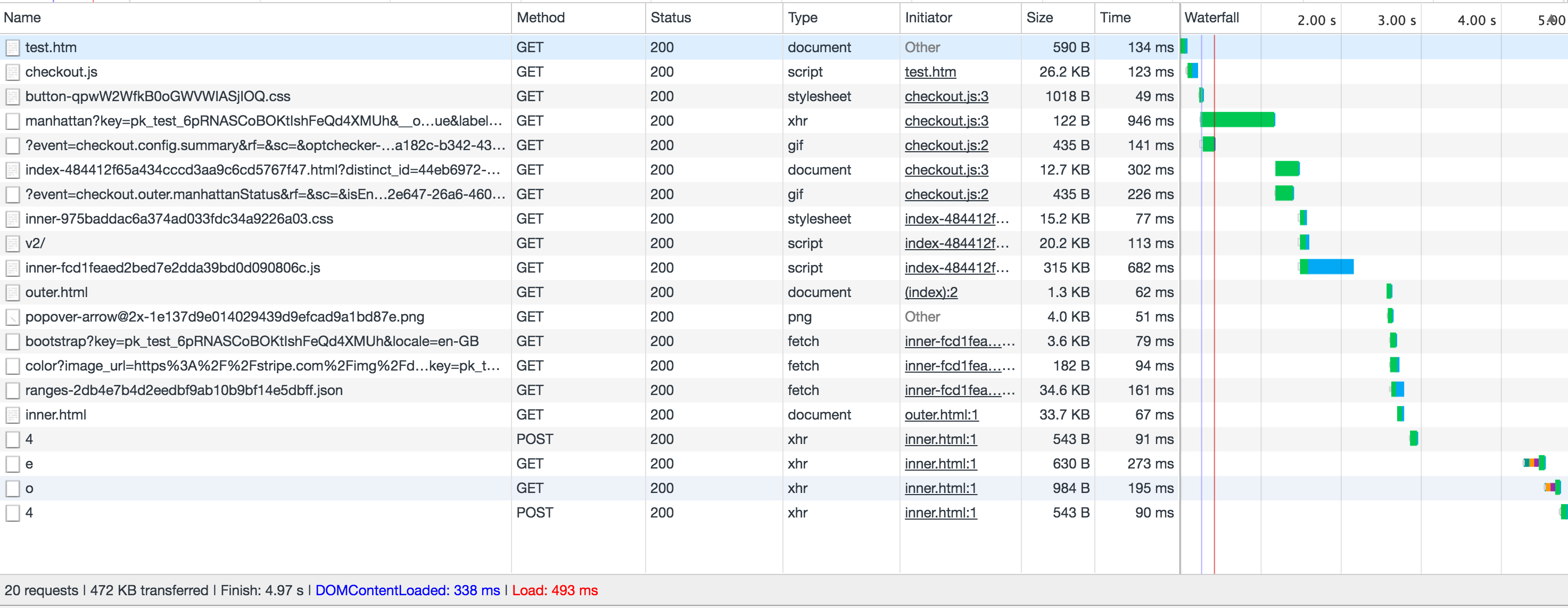Click the file icon beside inner-975baddac6a374 css
The width and height of the screenshot is (1568, 608).
(12, 219)
